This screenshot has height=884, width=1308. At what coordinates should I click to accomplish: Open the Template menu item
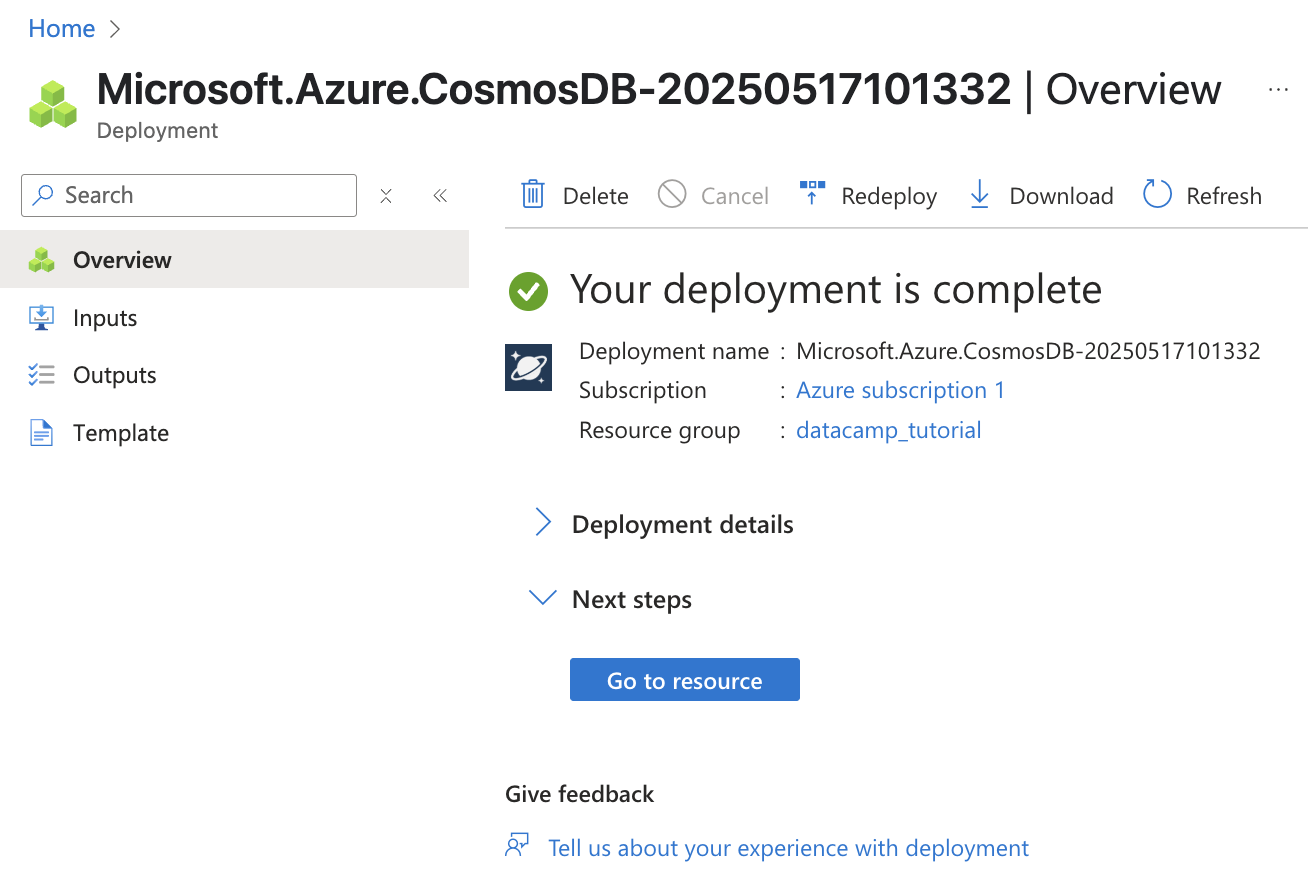234,433
